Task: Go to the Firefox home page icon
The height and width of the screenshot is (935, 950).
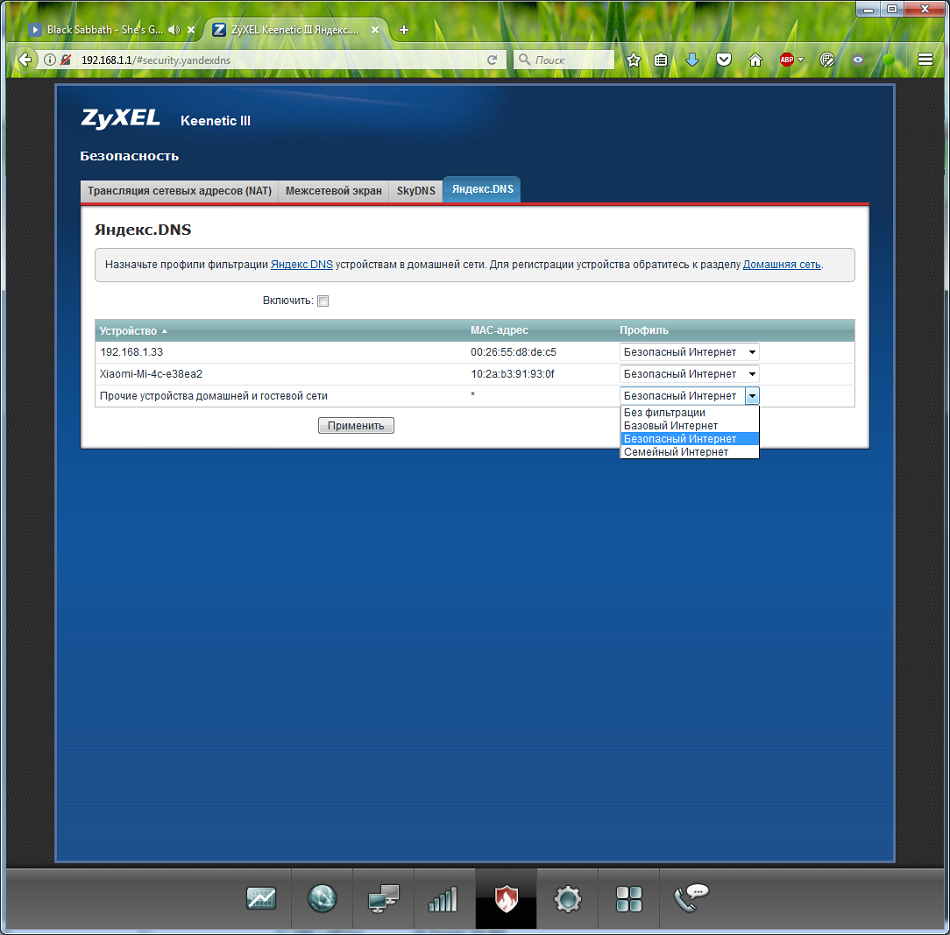Action: (755, 59)
